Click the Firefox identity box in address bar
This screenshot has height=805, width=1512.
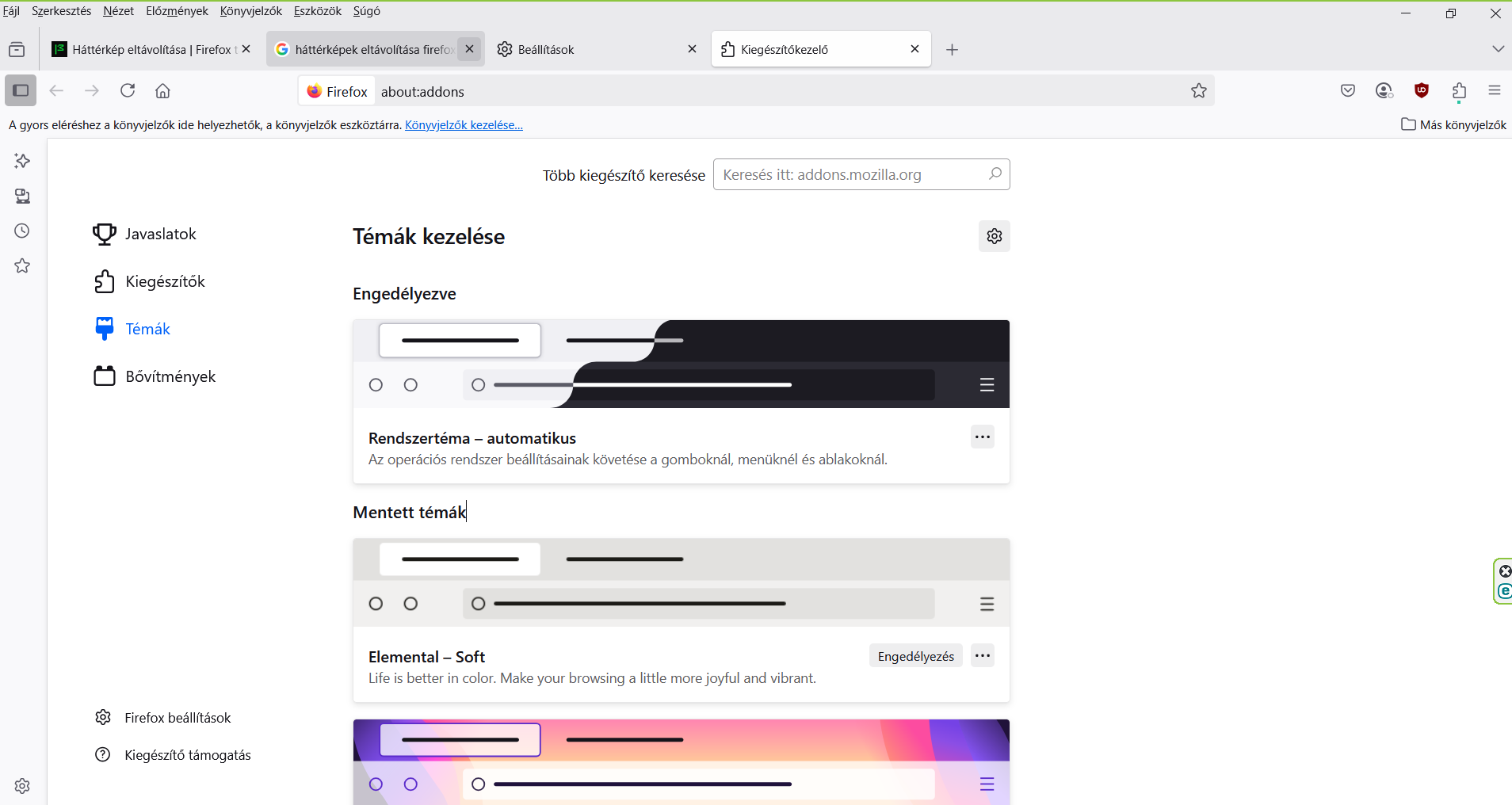[337, 91]
